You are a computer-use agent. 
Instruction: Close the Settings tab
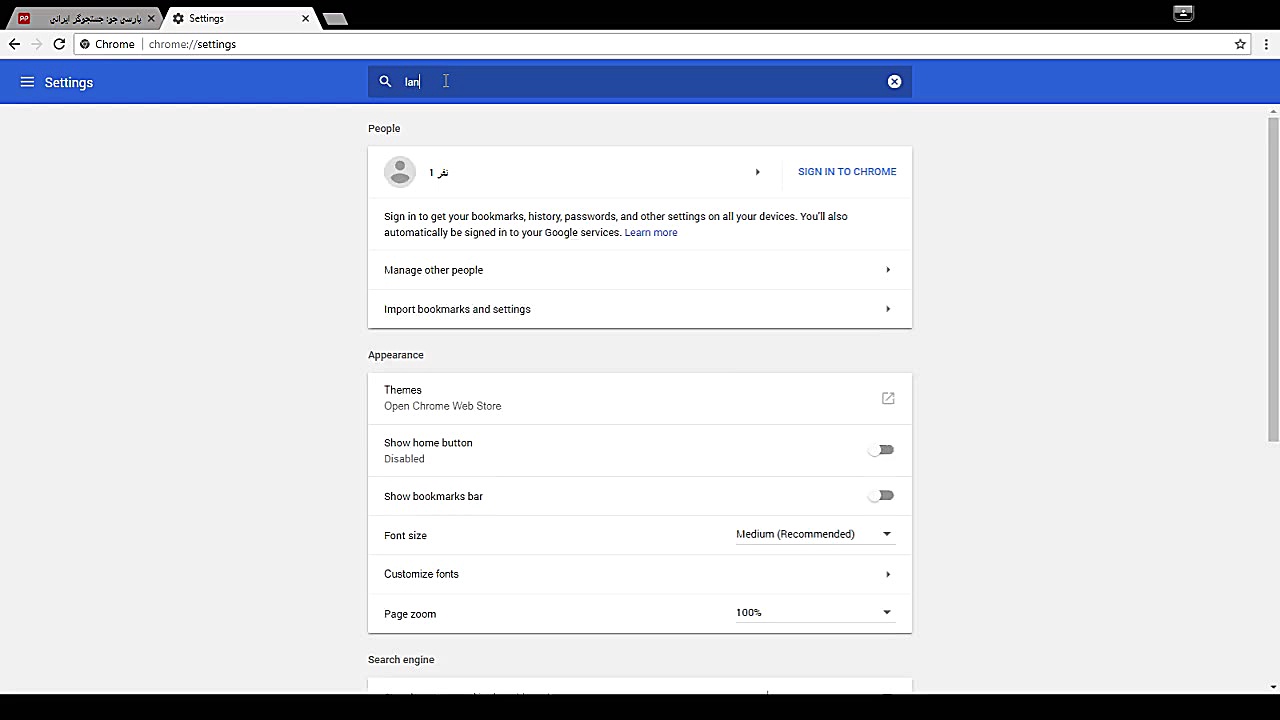click(306, 18)
